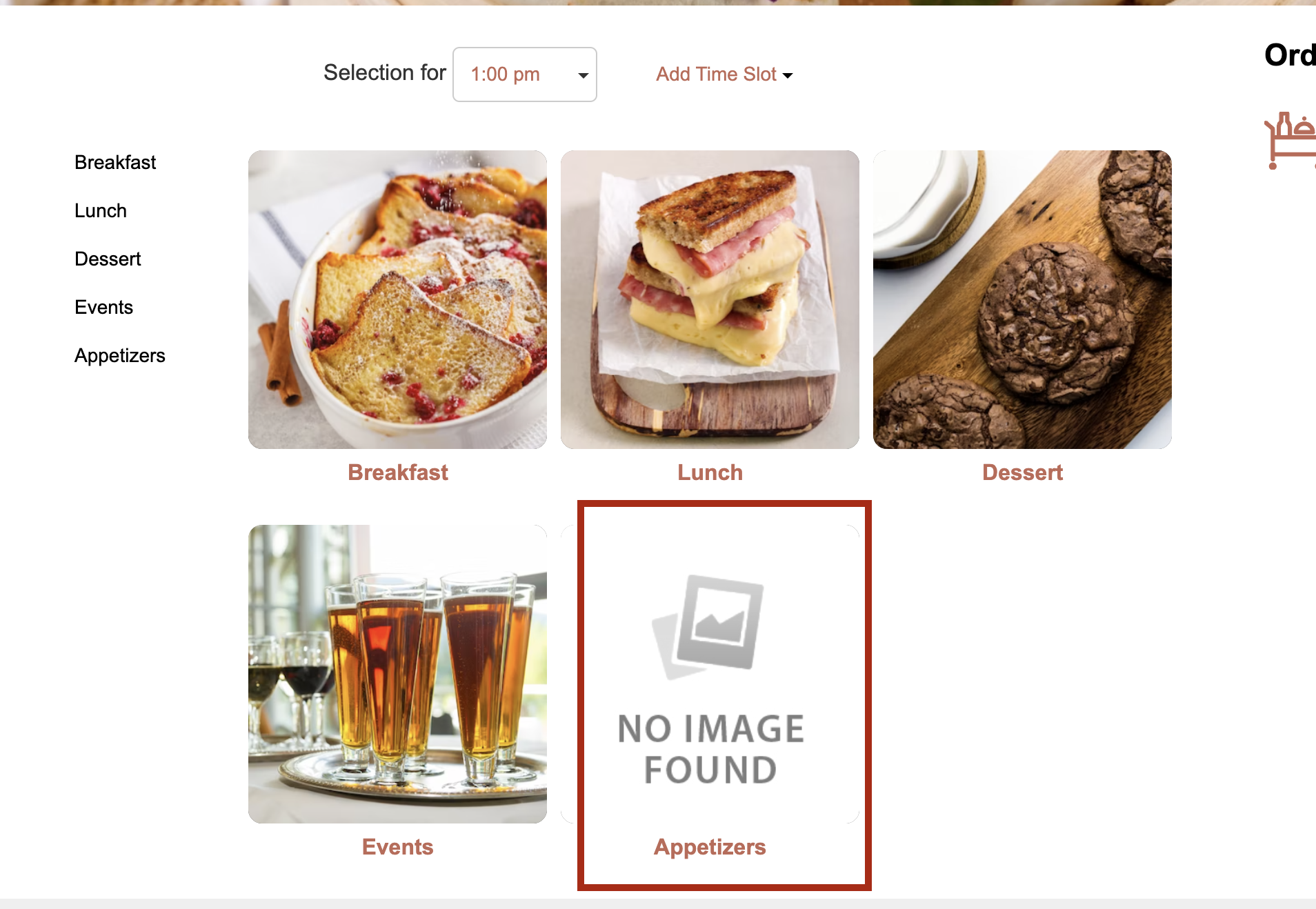Choose Dessert from the sidebar list
The width and height of the screenshot is (1316, 909).
(x=108, y=259)
